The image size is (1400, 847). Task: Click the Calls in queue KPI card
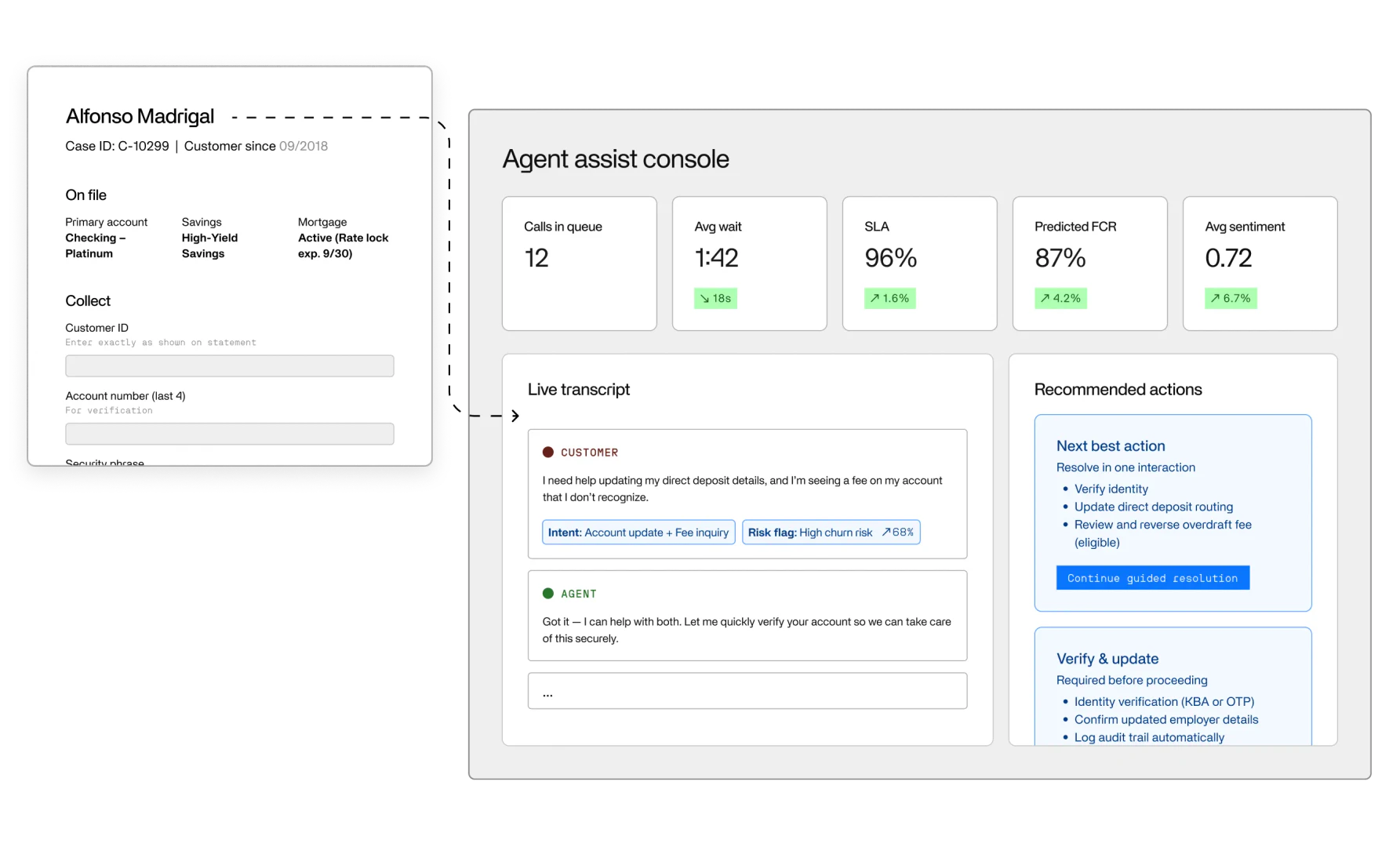pyautogui.click(x=579, y=264)
